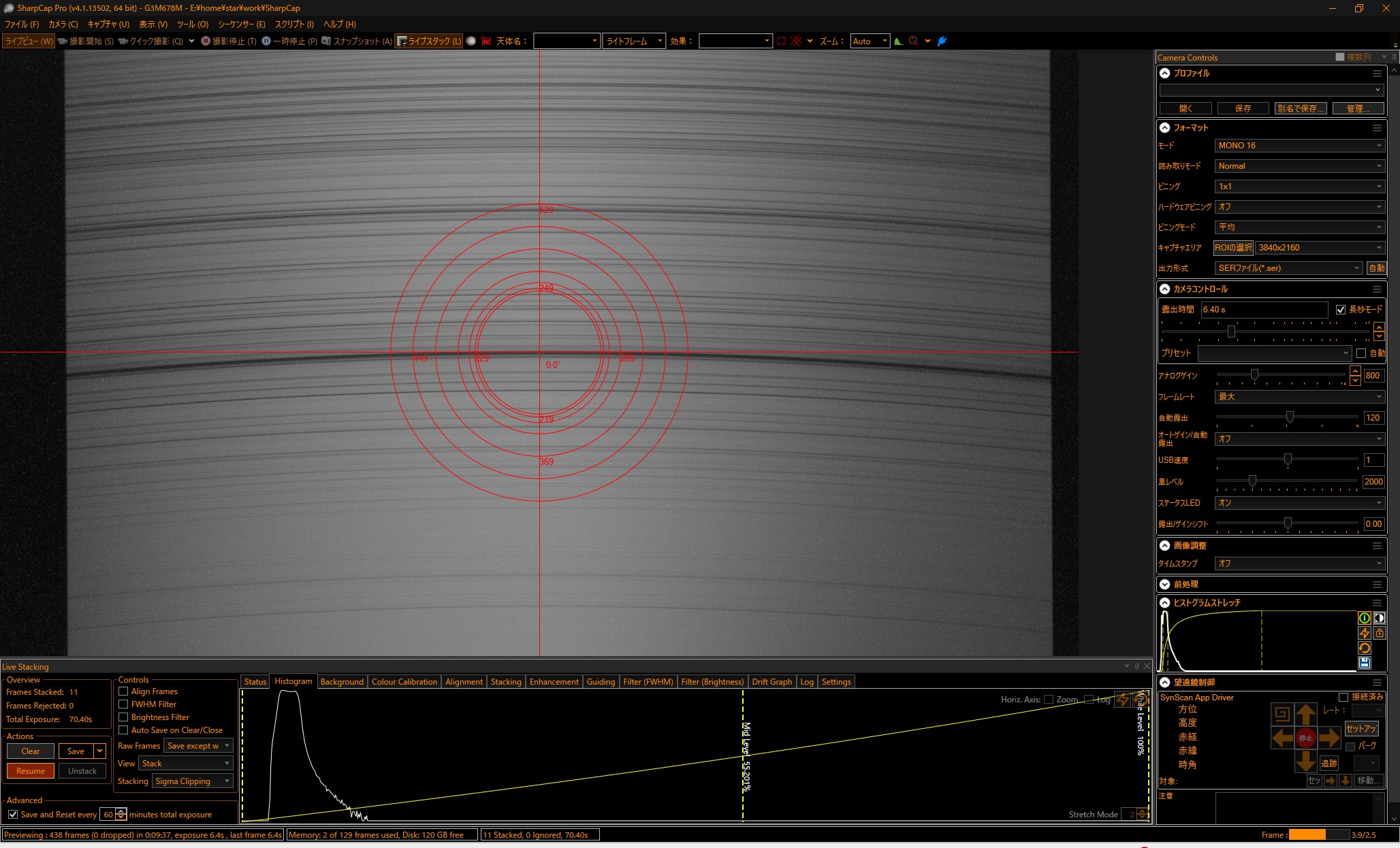Uncheck Save and Reset every checkbox

click(13, 815)
